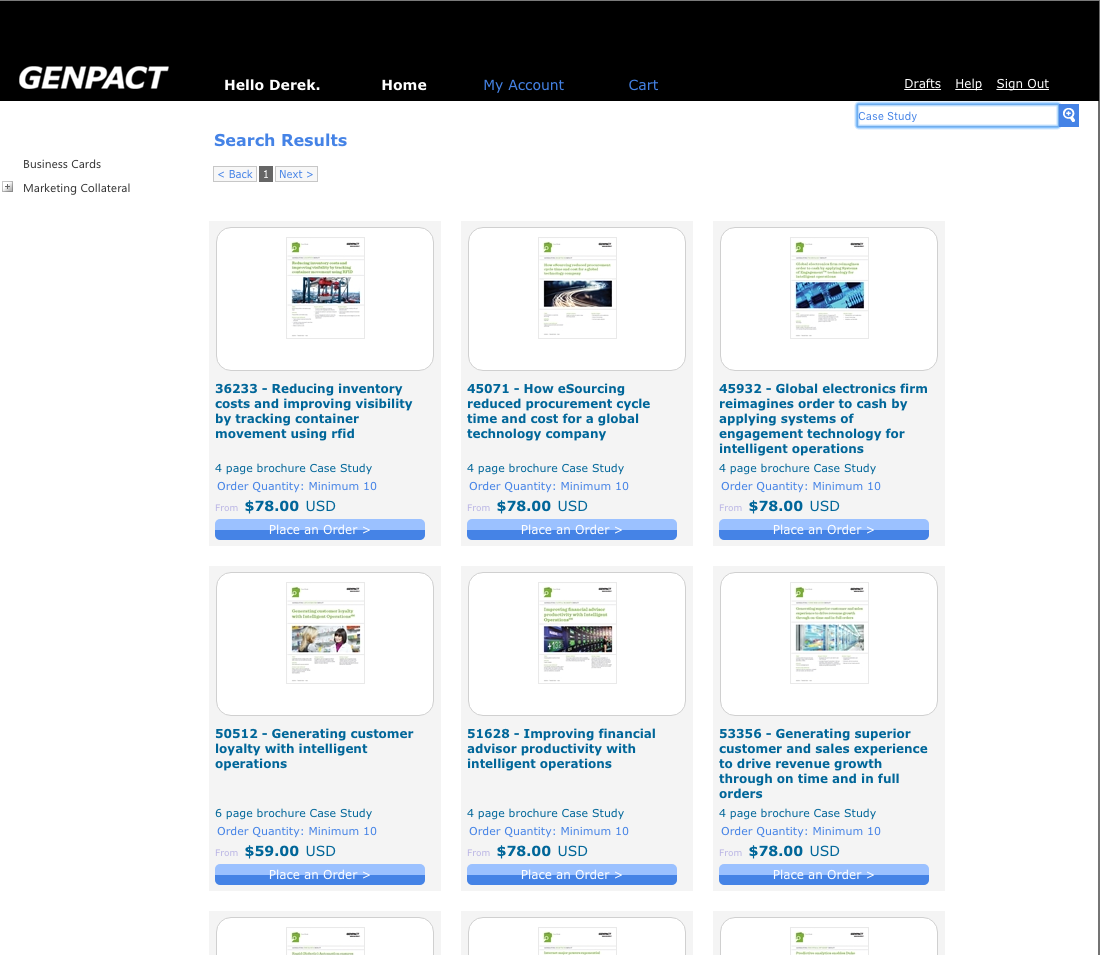Place an order for 51628 financial advisor
The width and height of the screenshot is (1100, 955).
571,875
